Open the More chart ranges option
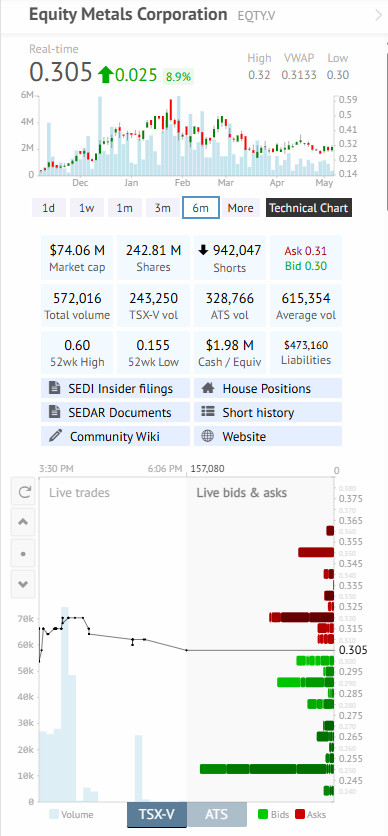 240,208
